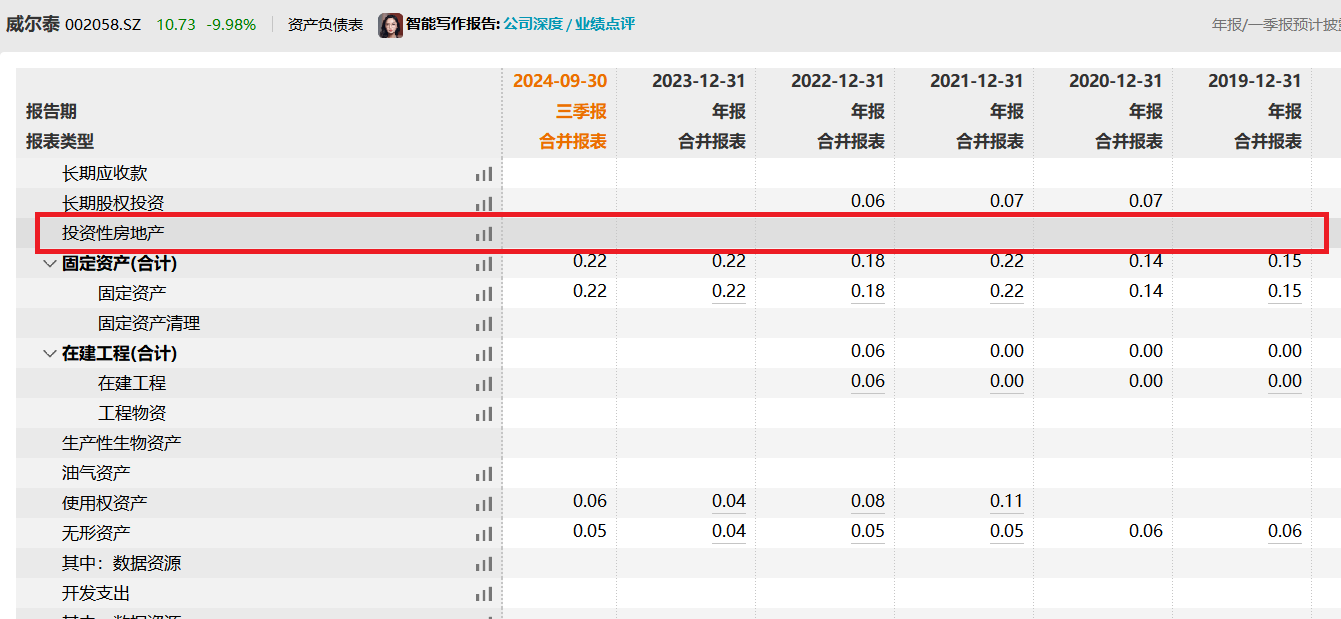Select the 2024-09-30 column header
This screenshot has width=1341, height=619.
click(560, 81)
